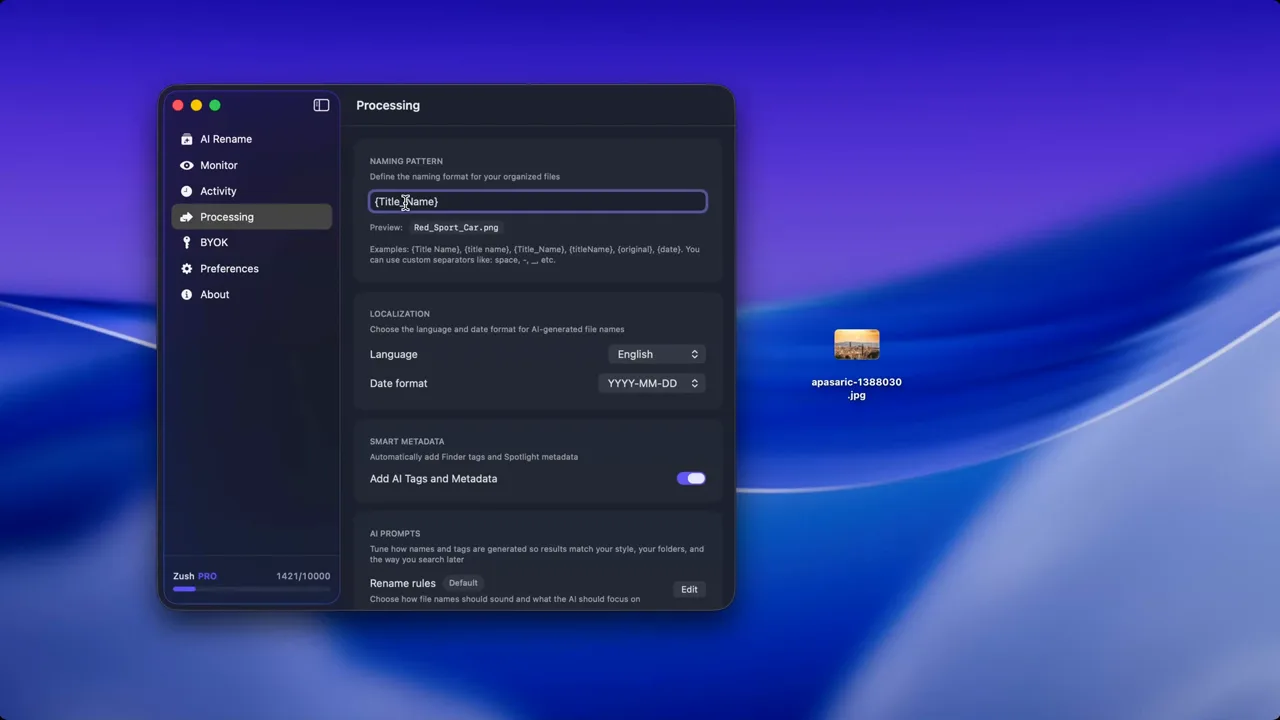Click the SMART METADATA section heading
Image resolution: width=1280 pixels, height=720 pixels.
click(x=407, y=441)
